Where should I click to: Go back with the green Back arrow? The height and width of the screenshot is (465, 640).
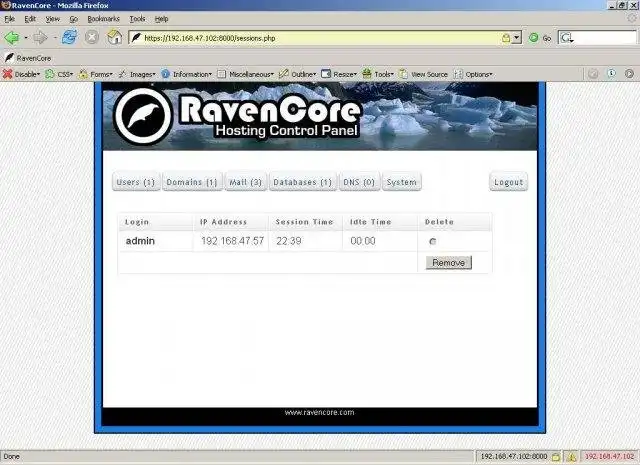click(11, 38)
